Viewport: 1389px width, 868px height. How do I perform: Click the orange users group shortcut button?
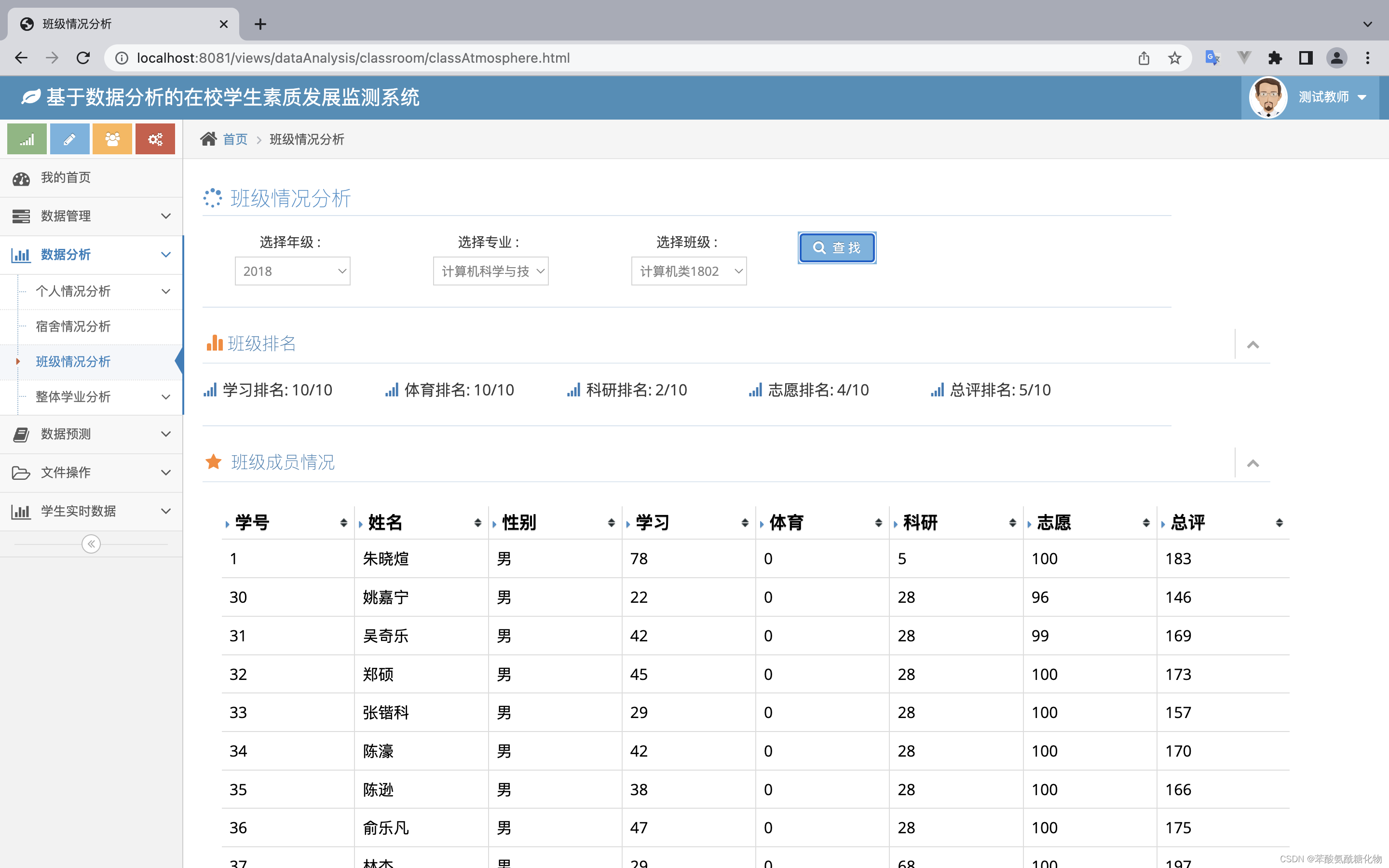[112, 139]
